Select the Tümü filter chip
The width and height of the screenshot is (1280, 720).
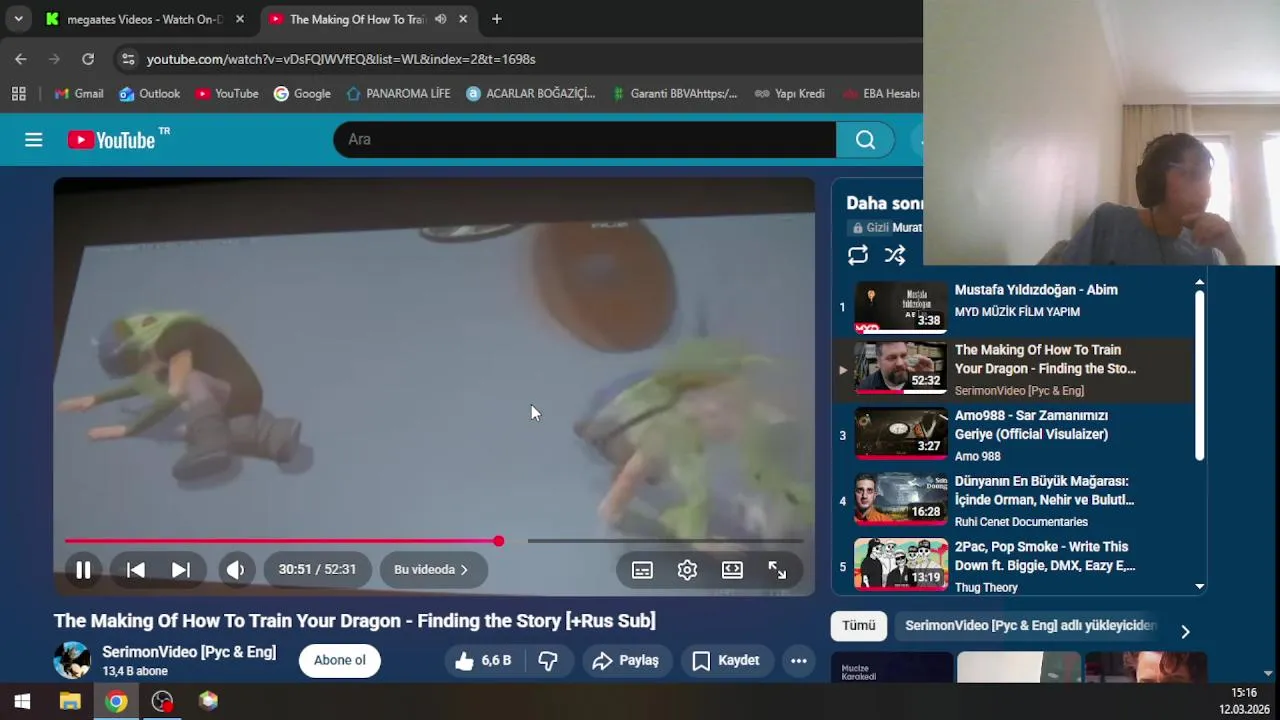pyautogui.click(x=858, y=626)
